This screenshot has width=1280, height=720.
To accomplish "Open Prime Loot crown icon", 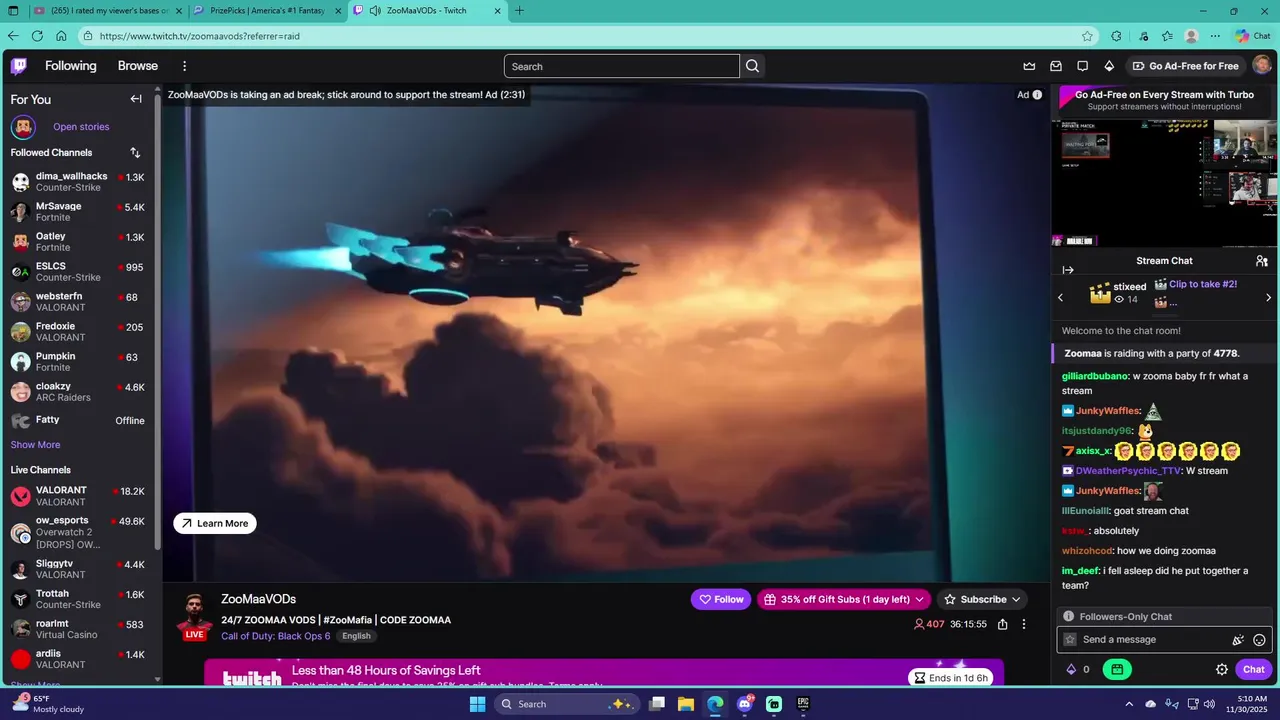I will (x=1029, y=66).
